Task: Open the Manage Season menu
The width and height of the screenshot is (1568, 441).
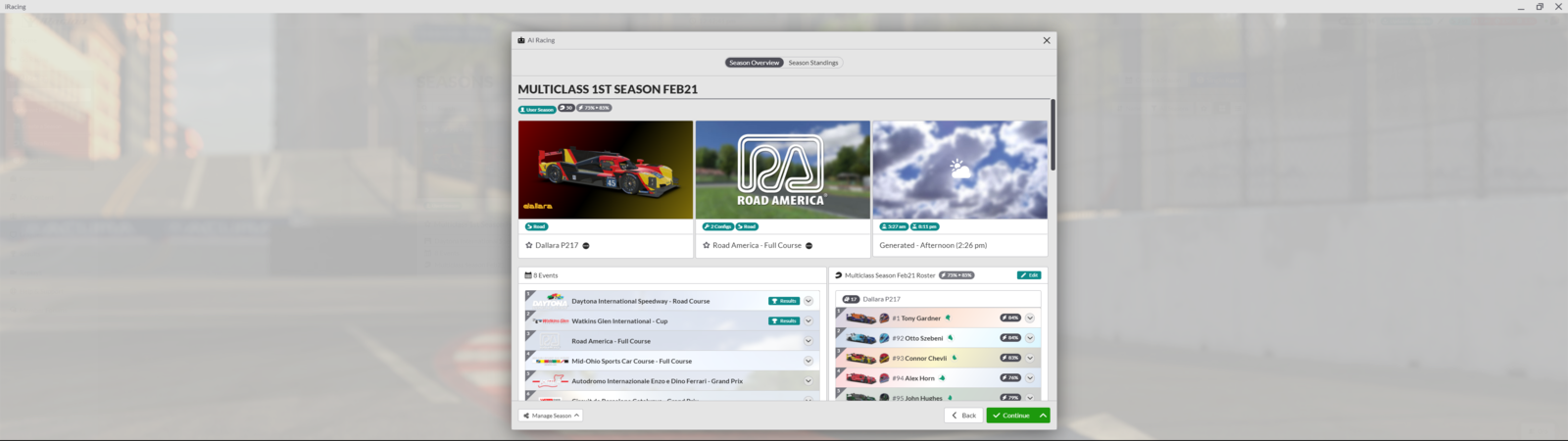Action: (551, 416)
